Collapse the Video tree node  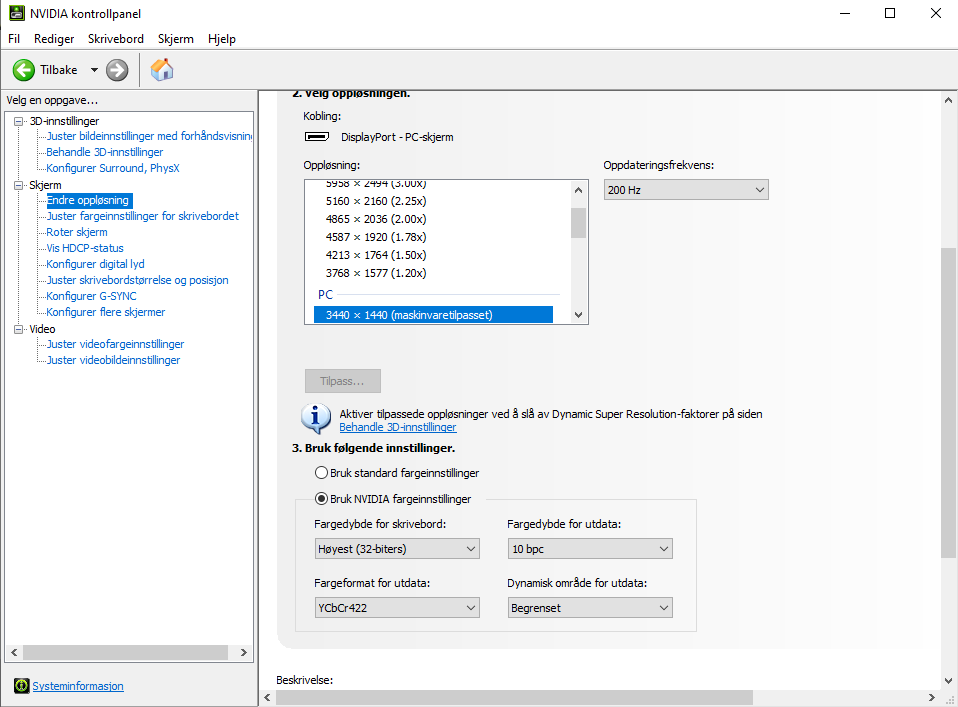[18, 329]
